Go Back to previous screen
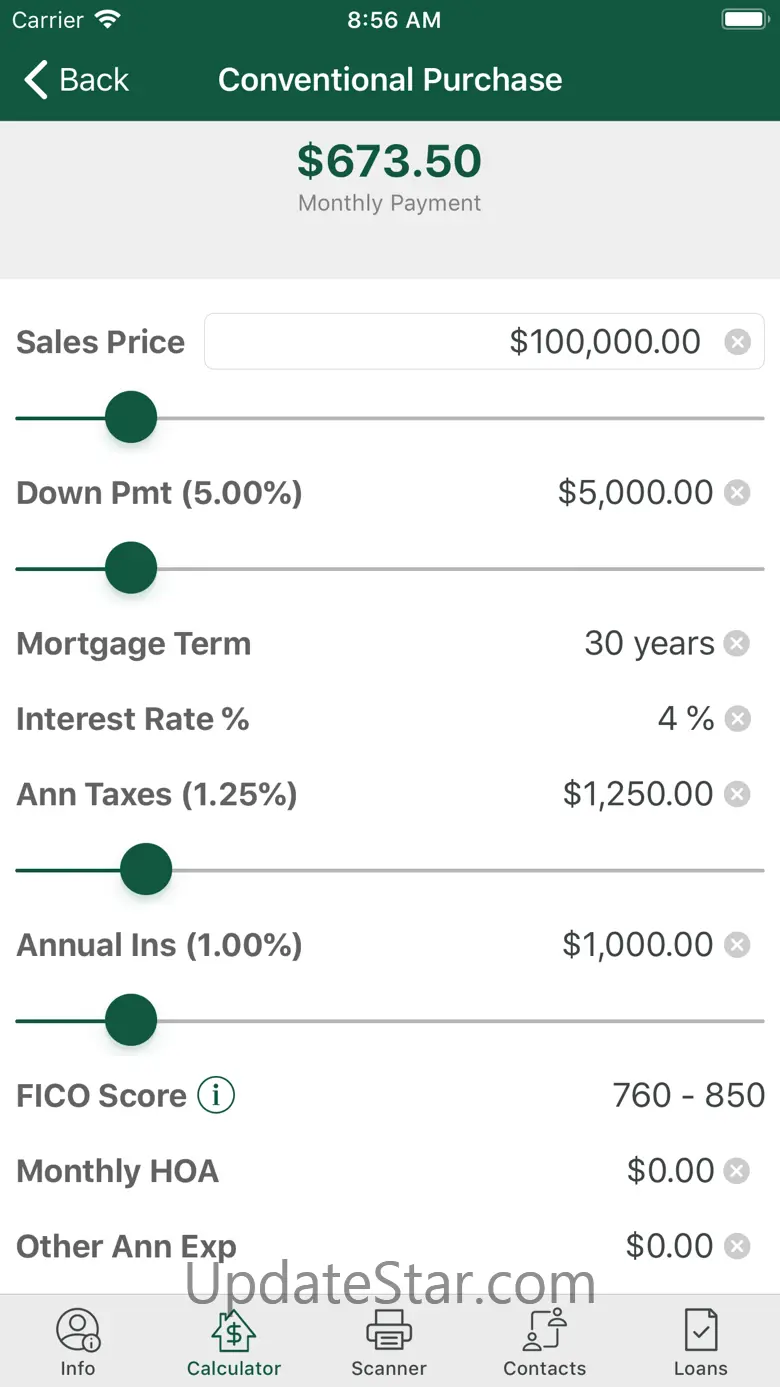 tap(77, 80)
